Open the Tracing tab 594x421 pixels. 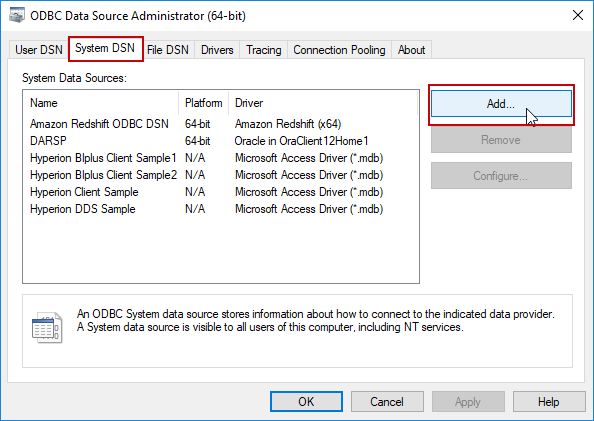point(264,50)
